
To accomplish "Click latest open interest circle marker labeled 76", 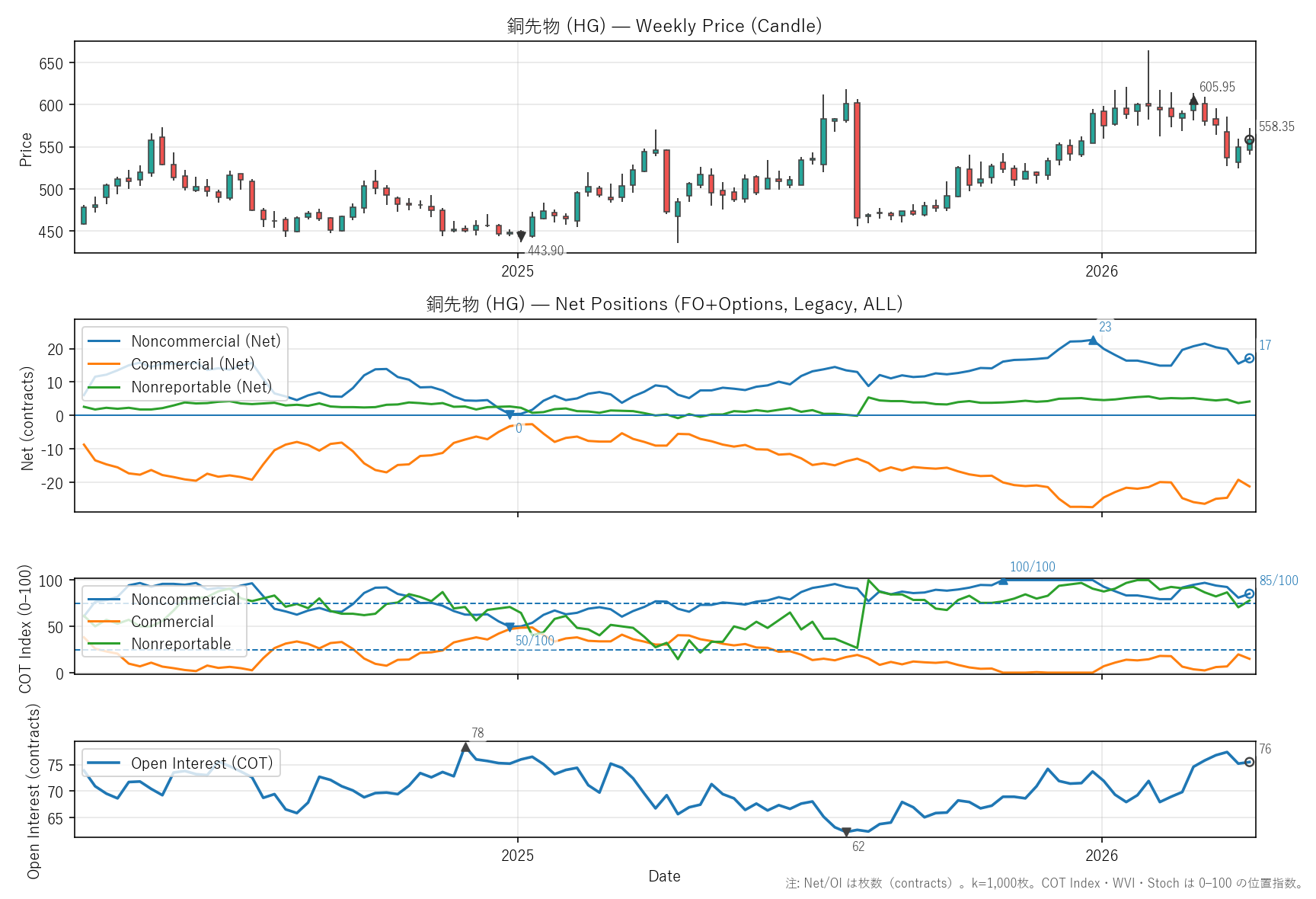I will click(1249, 762).
